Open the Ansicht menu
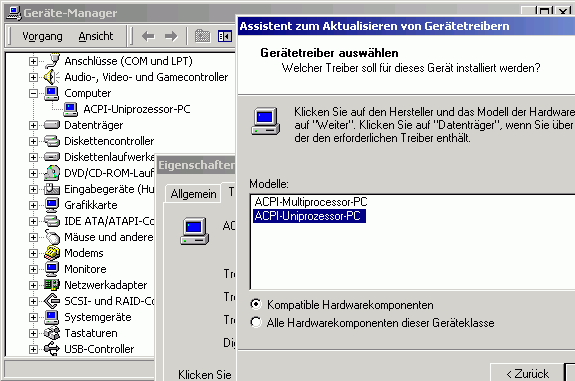 coord(96,36)
